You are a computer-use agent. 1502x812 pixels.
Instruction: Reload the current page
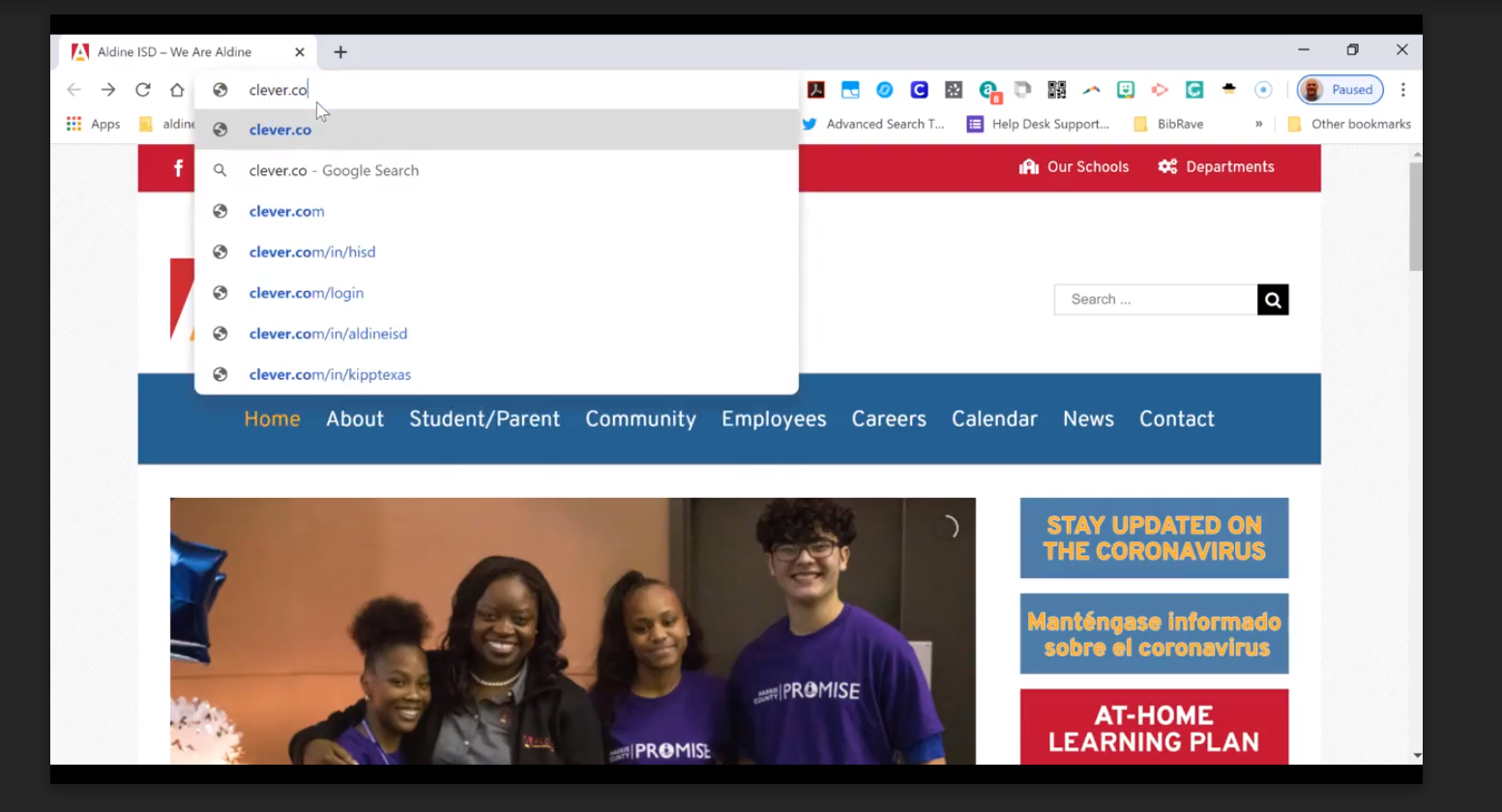point(142,90)
